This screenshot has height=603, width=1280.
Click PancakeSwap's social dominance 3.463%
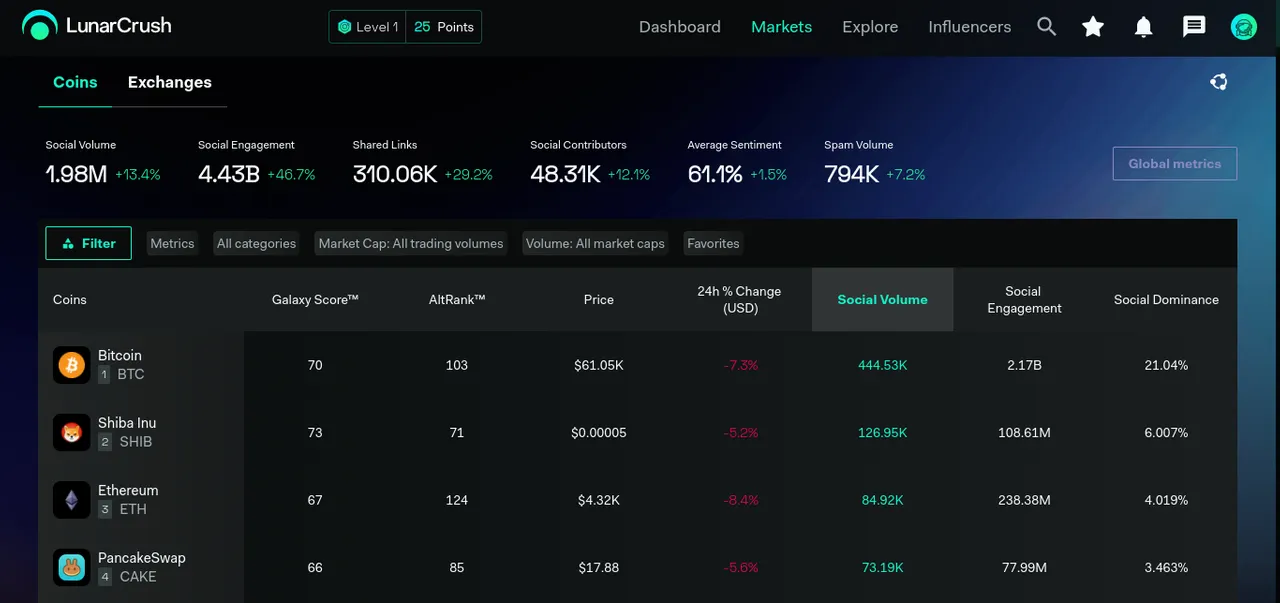[x=1166, y=567]
